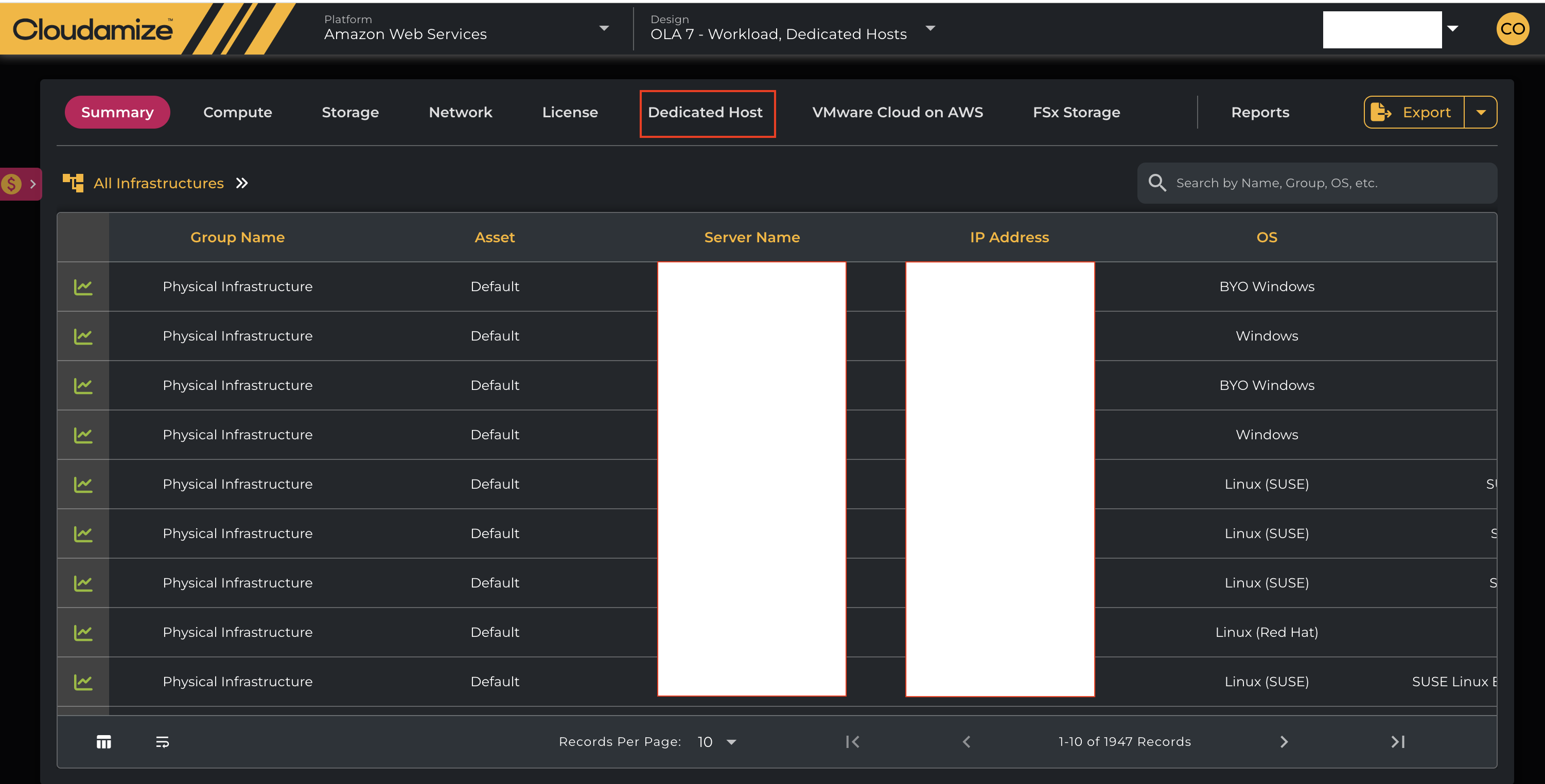Open chart icon for the second BYO Windows row

tap(83, 385)
